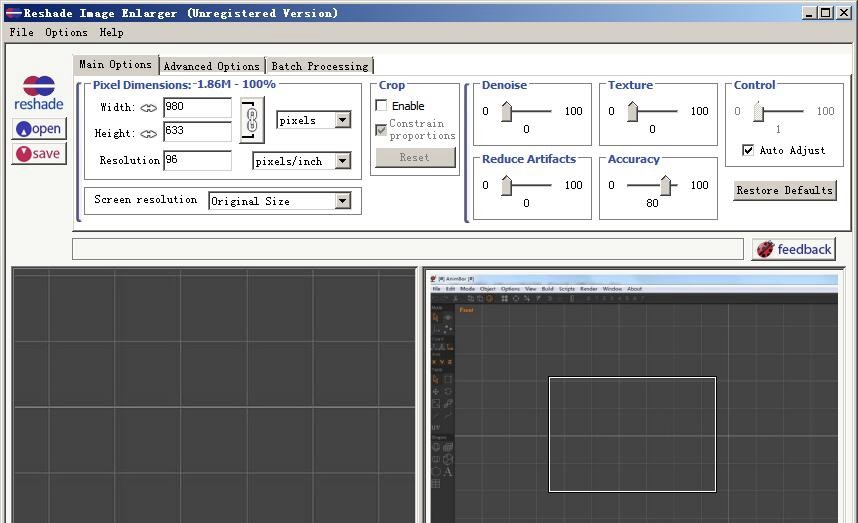Screen dimensions: 858x523
Task: Expand the Screen resolution Original Size dropdown
Action: pos(343,201)
